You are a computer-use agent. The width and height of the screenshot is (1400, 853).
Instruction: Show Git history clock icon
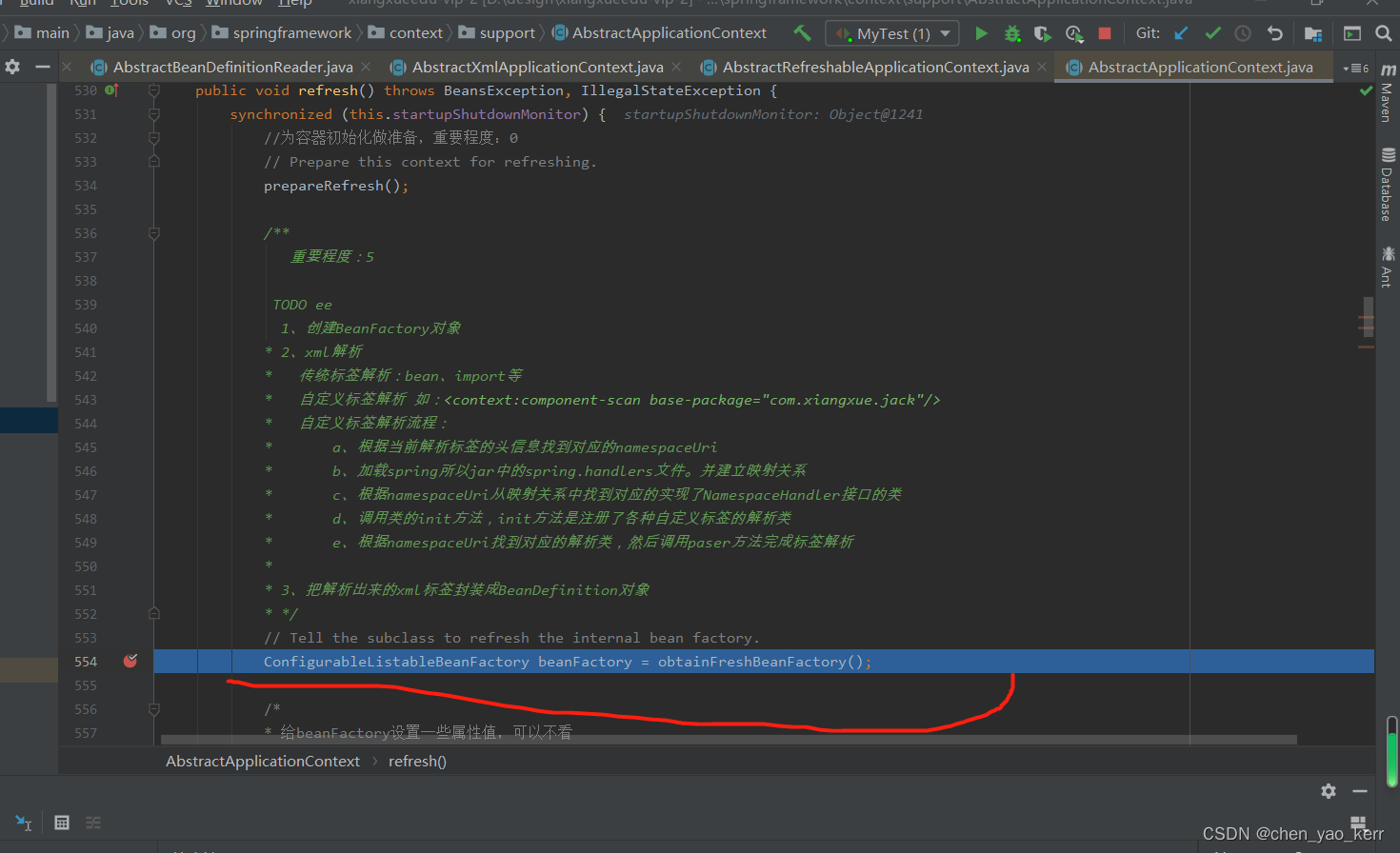point(1243,33)
